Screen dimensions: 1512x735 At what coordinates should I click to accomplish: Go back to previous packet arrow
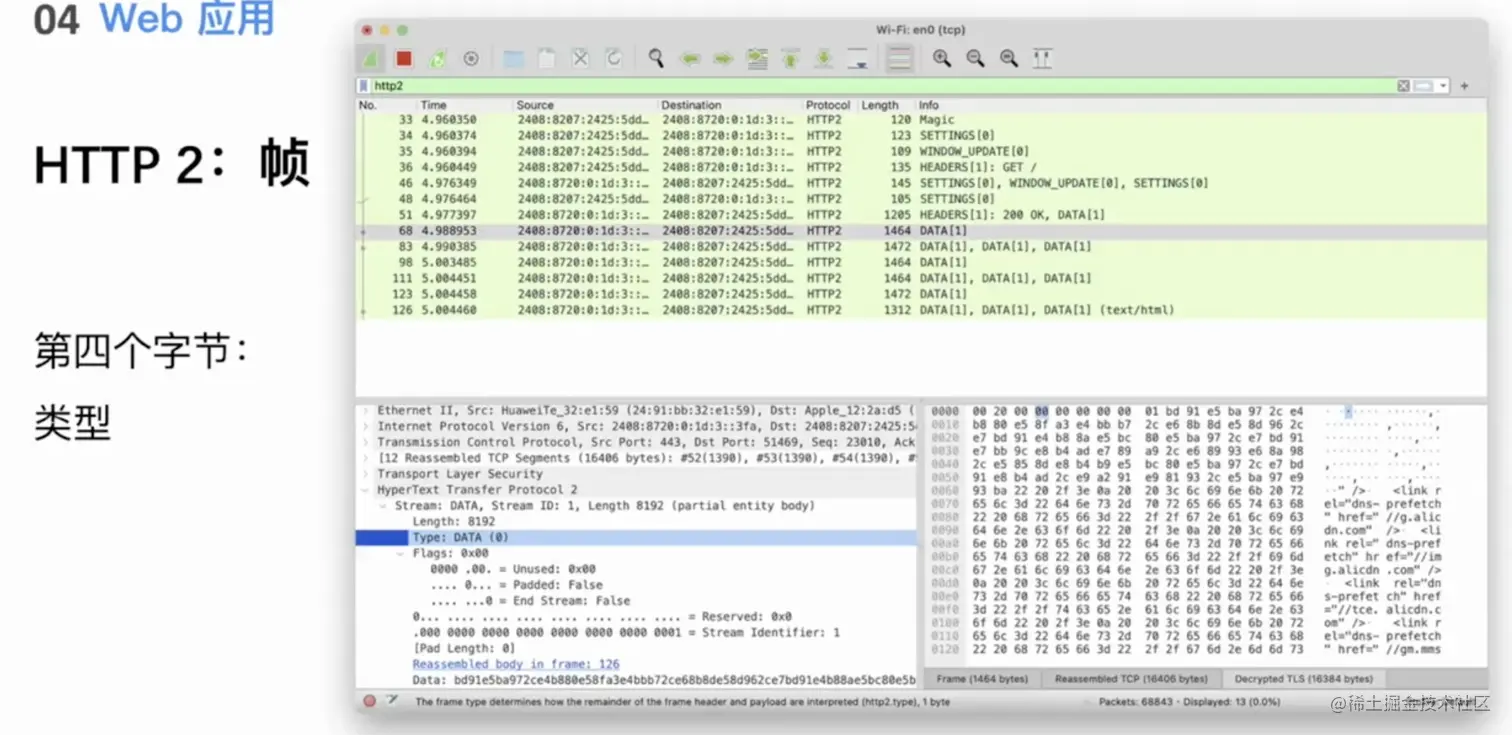point(690,59)
